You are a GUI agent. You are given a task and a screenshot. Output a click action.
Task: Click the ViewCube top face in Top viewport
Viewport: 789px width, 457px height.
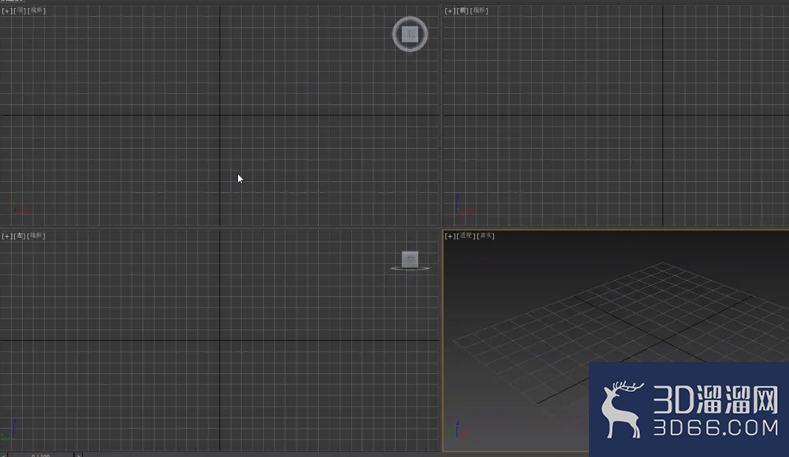point(410,34)
